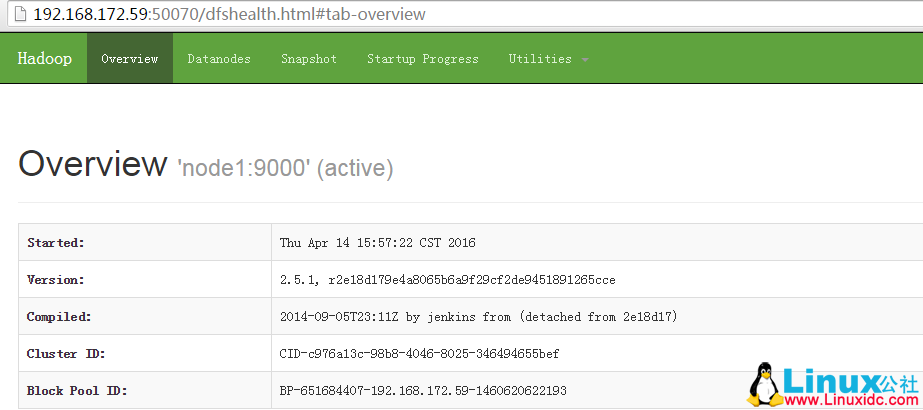Expand the Utilities dropdown arrow
This screenshot has width=923, height=410.
click(x=585, y=60)
